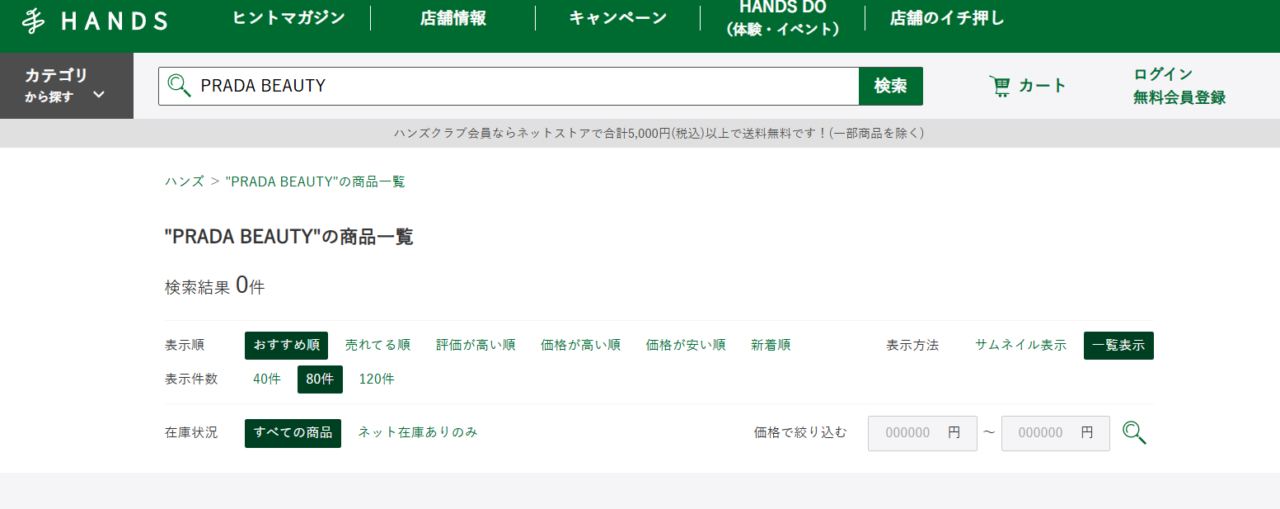Expand the カテゴリから探す category dropdown
The height and width of the screenshot is (509, 1280).
(66, 86)
